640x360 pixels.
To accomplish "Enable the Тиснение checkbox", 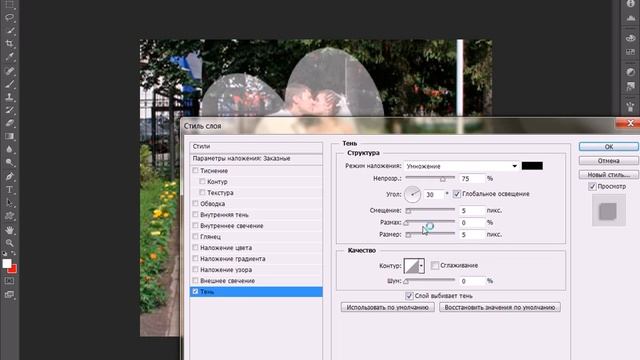I will coord(196,170).
